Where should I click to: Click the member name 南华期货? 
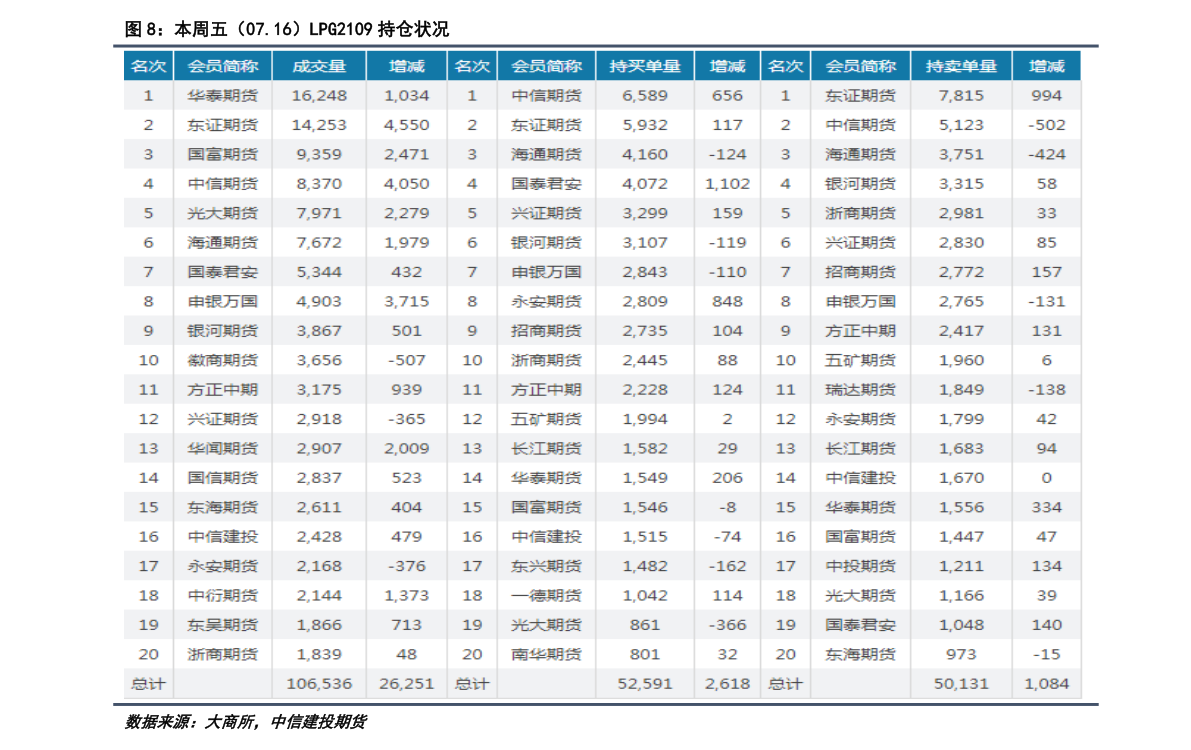coord(546,654)
